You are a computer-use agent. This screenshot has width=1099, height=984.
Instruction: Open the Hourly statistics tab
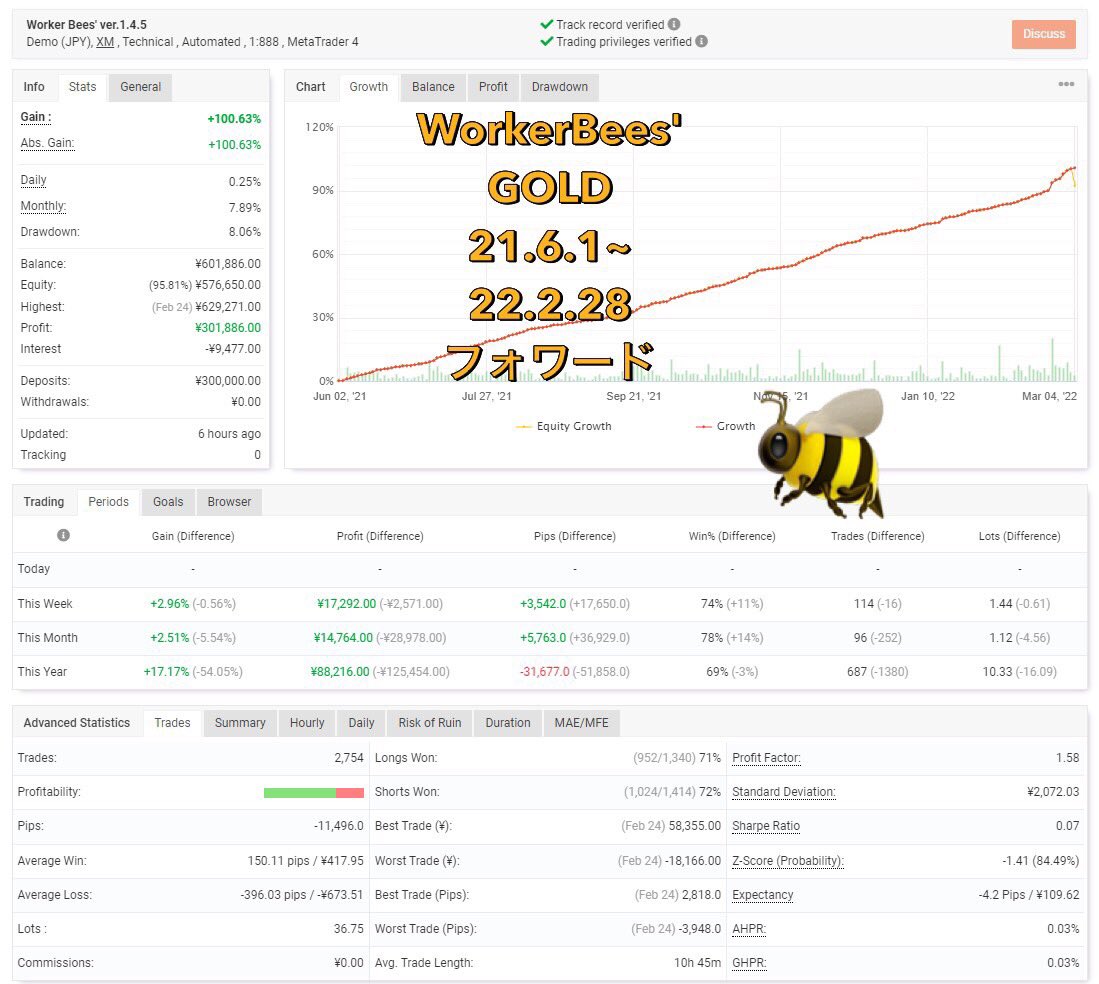click(x=307, y=723)
